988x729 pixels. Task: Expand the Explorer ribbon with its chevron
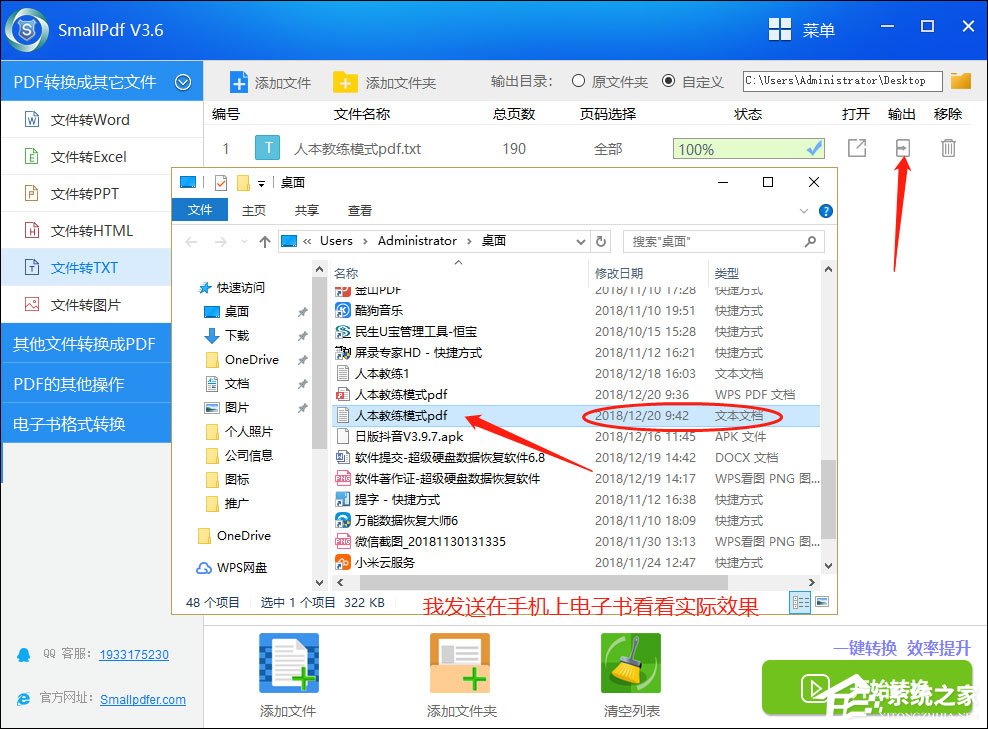pos(805,210)
